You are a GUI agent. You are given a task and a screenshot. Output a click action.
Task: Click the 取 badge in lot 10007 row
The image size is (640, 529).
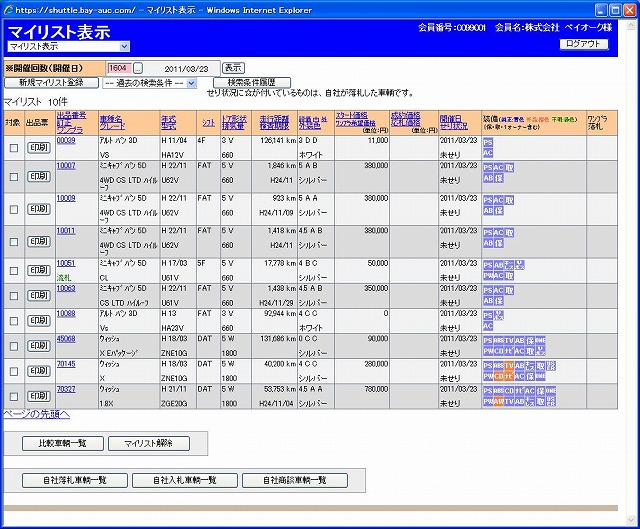(509, 168)
